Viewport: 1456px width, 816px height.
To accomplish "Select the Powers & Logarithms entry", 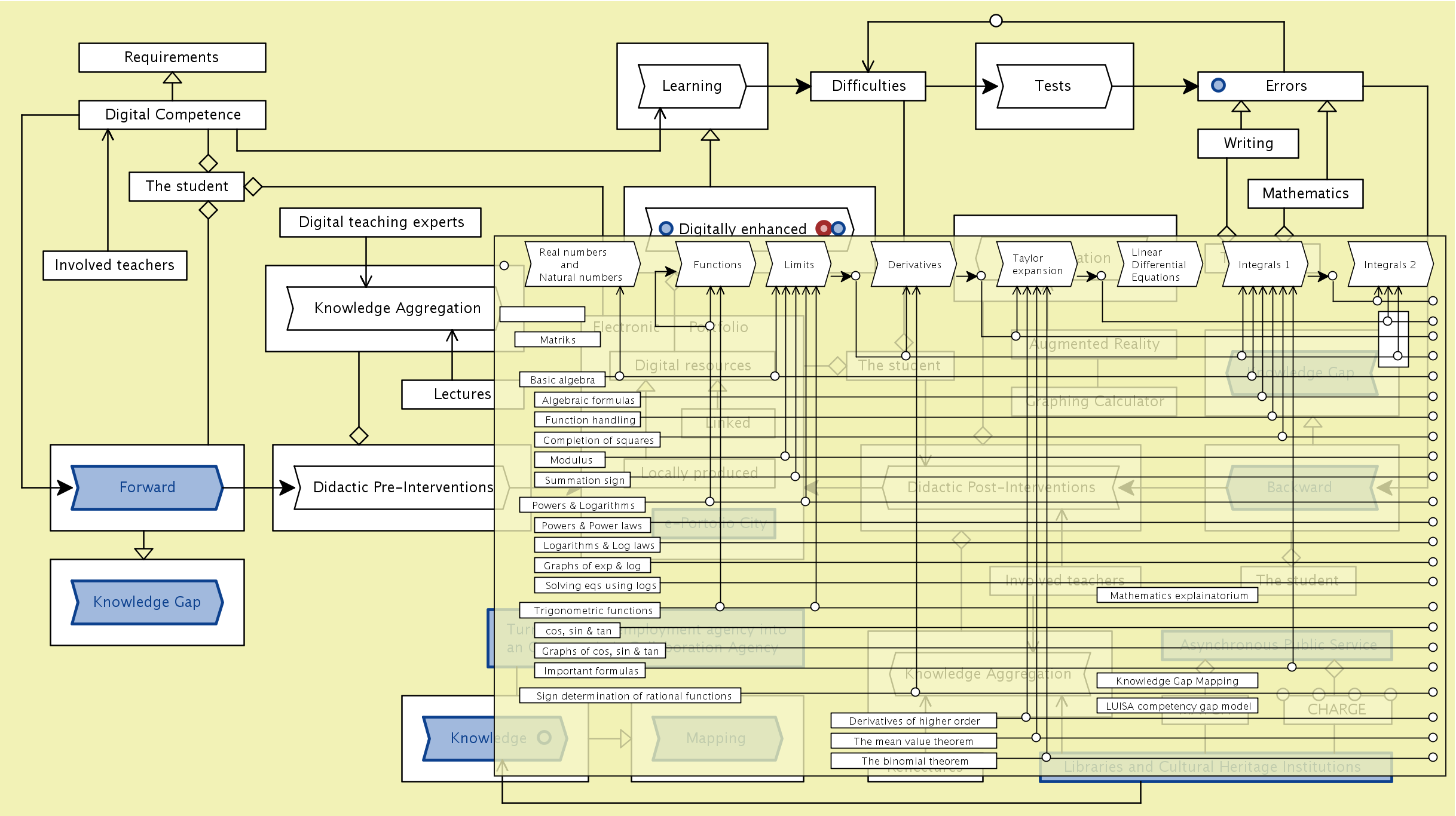I will click(582, 505).
